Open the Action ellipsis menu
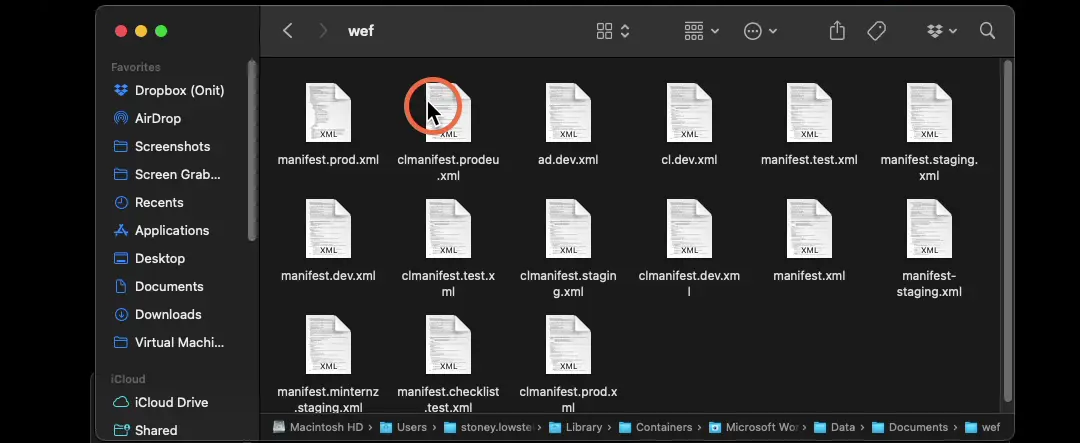Image resolution: width=1080 pixels, height=443 pixels. (760, 31)
